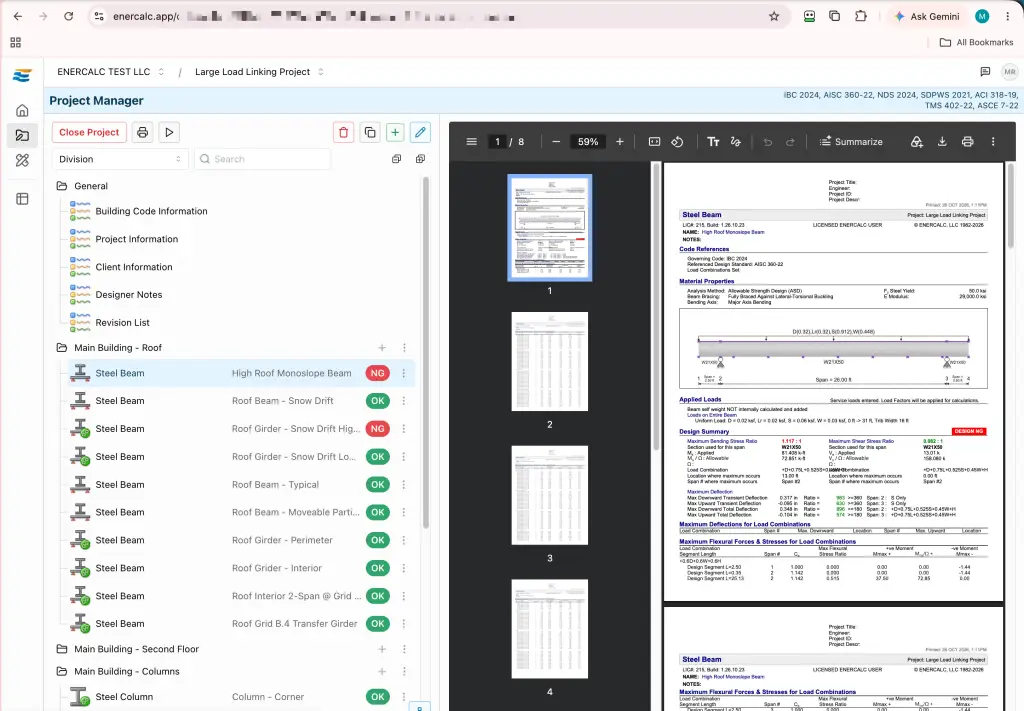Open the Project Manager folder sidebar icon
Viewport: 1024px width, 711px height.
(22, 135)
